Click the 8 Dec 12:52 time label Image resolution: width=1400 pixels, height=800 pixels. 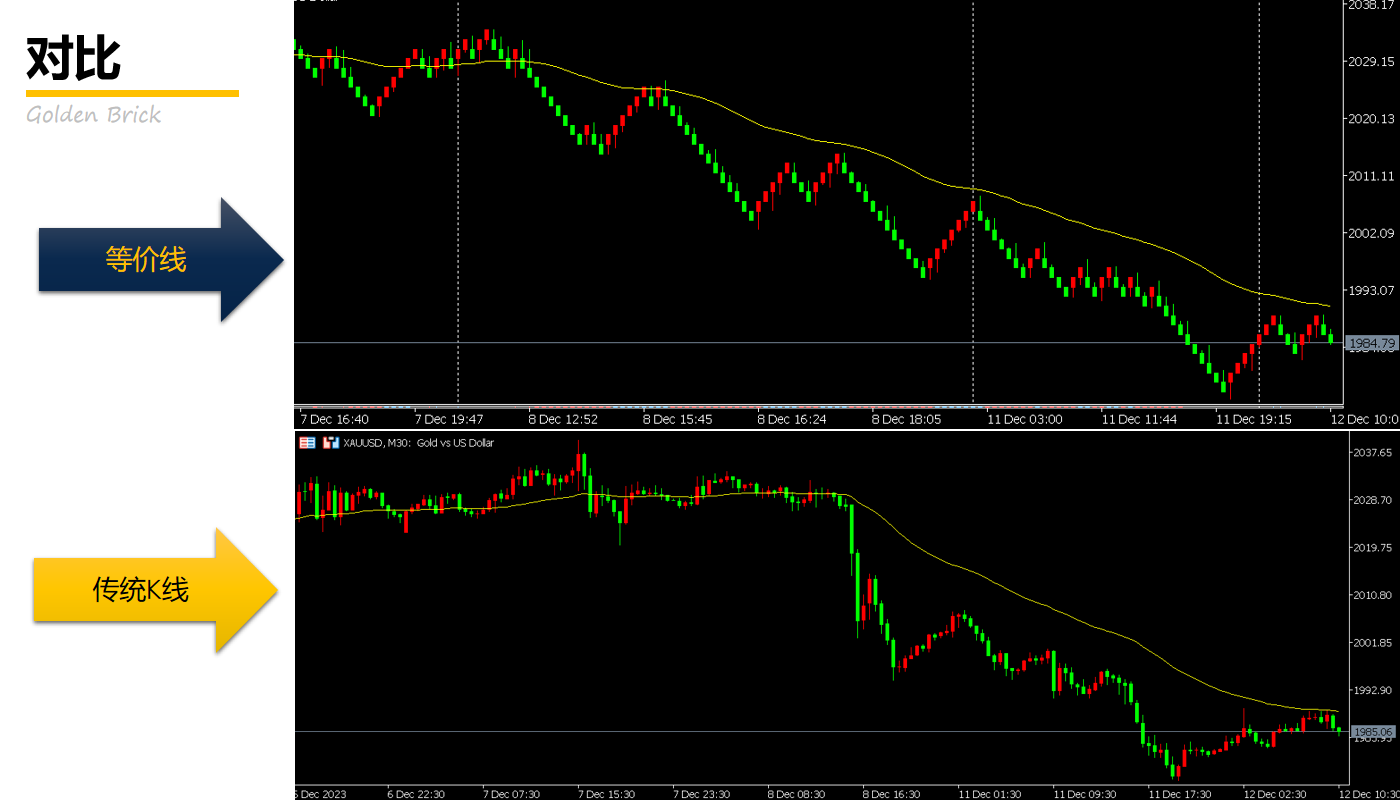pos(564,419)
